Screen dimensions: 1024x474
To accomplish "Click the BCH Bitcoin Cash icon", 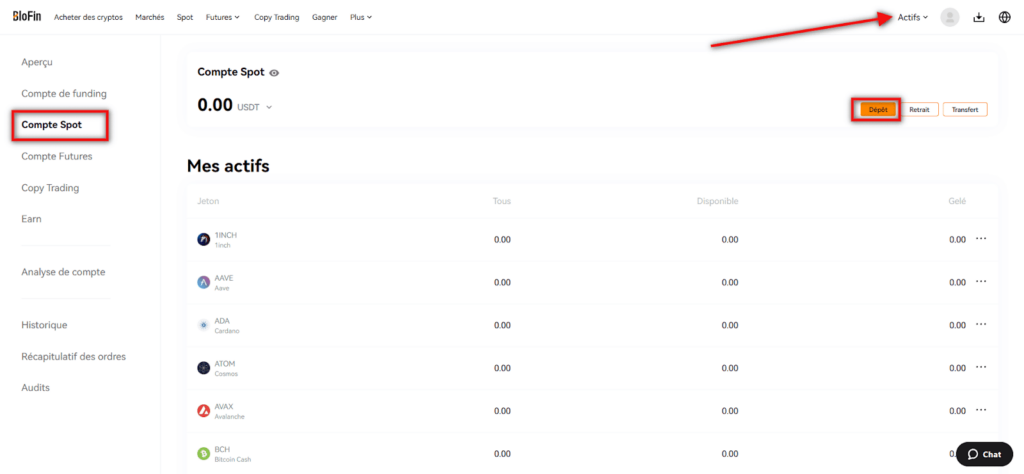I will tap(204, 454).
